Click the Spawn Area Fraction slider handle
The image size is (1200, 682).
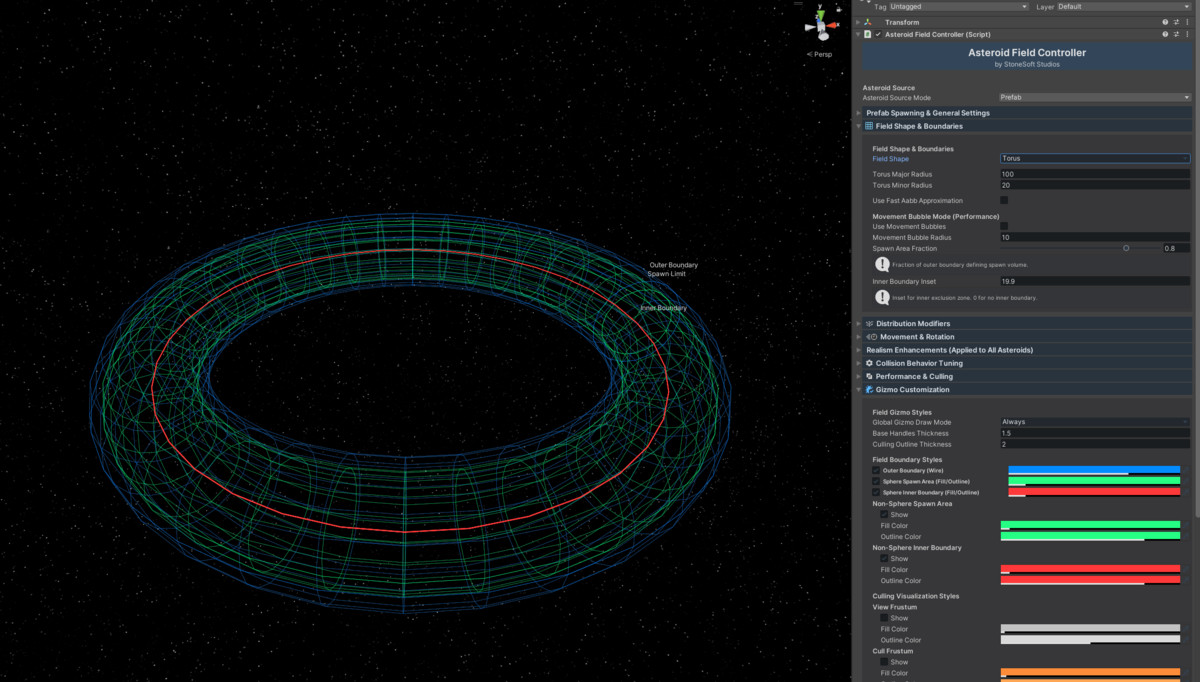click(1126, 248)
